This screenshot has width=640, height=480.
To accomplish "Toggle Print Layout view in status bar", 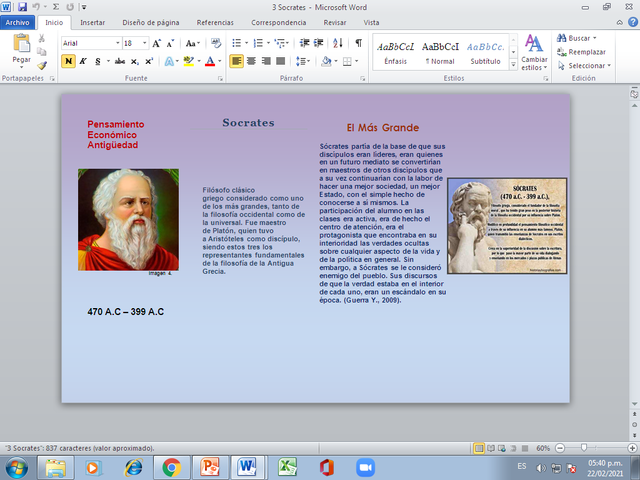I will [x=479, y=448].
